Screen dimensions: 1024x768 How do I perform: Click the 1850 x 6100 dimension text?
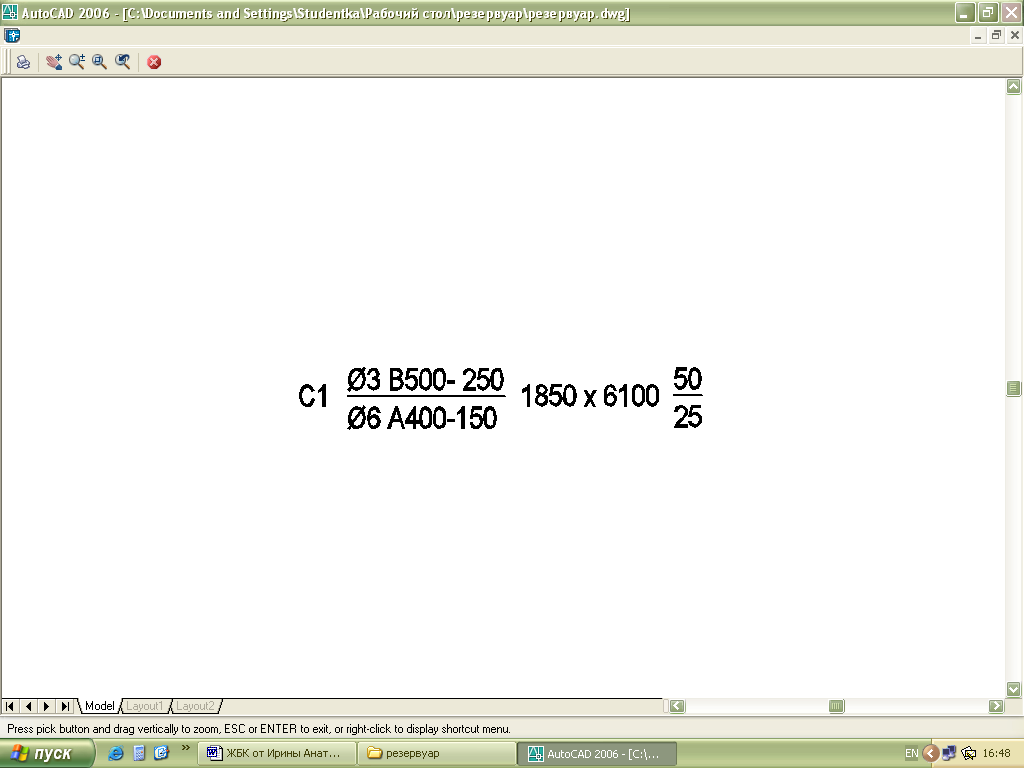point(590,396)
